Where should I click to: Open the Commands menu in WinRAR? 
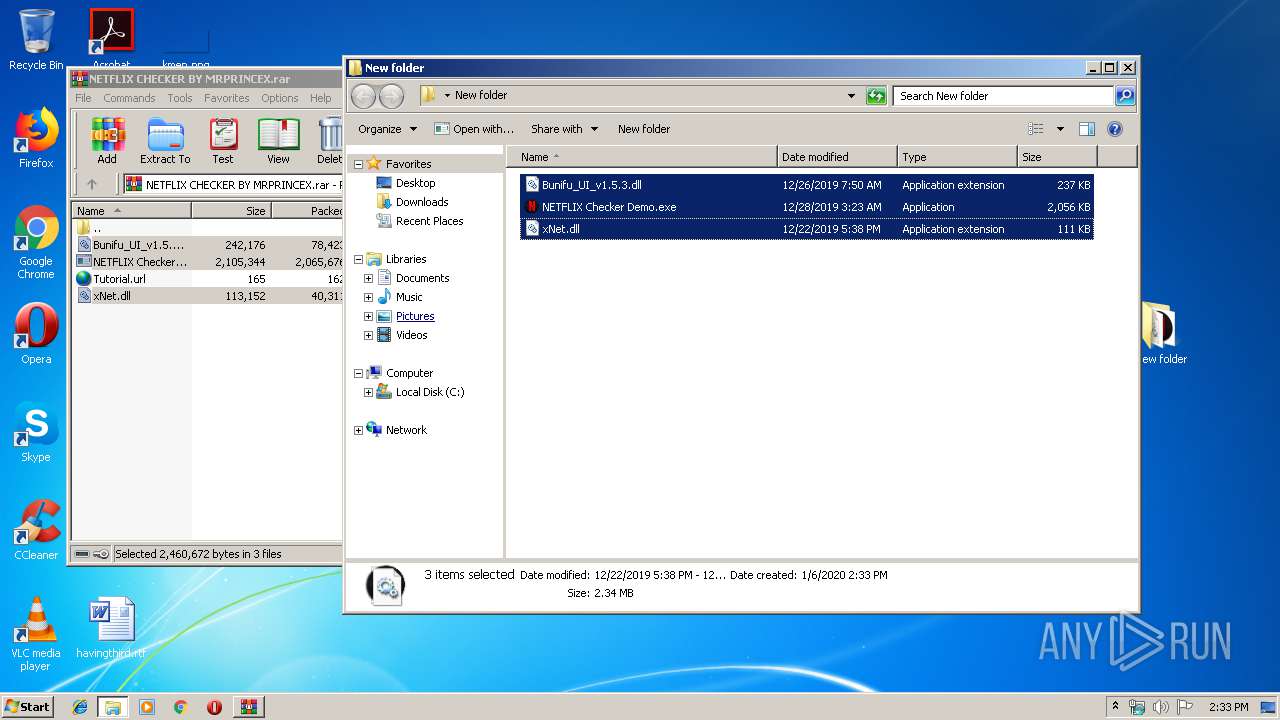pyautogui.click(x=129, y=98)
